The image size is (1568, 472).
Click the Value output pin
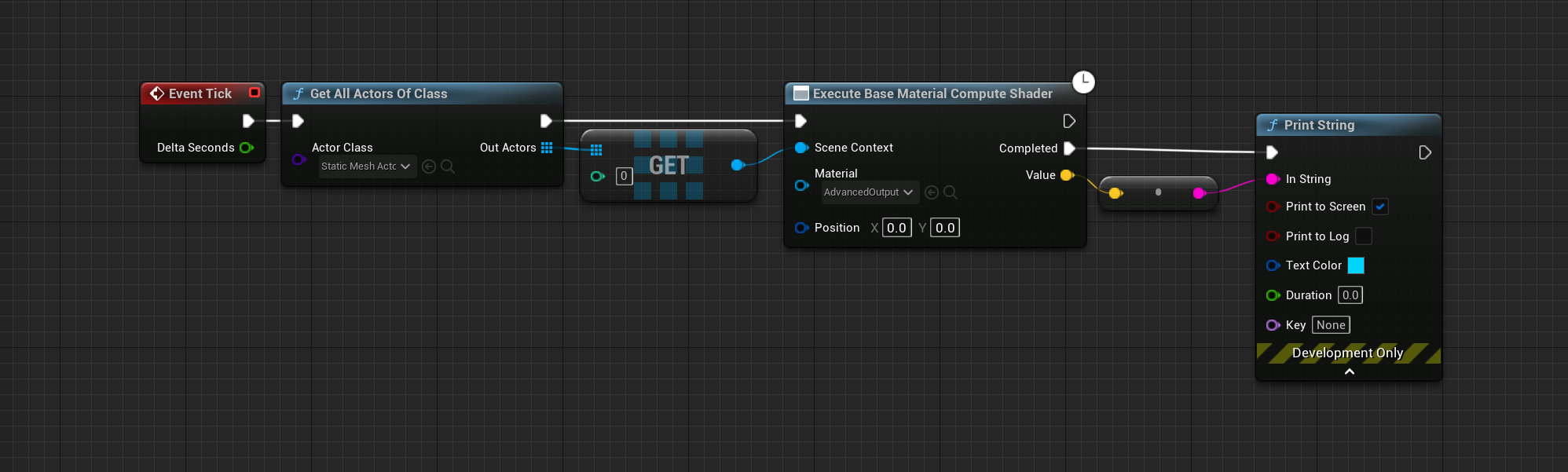tap(1067, 175)
